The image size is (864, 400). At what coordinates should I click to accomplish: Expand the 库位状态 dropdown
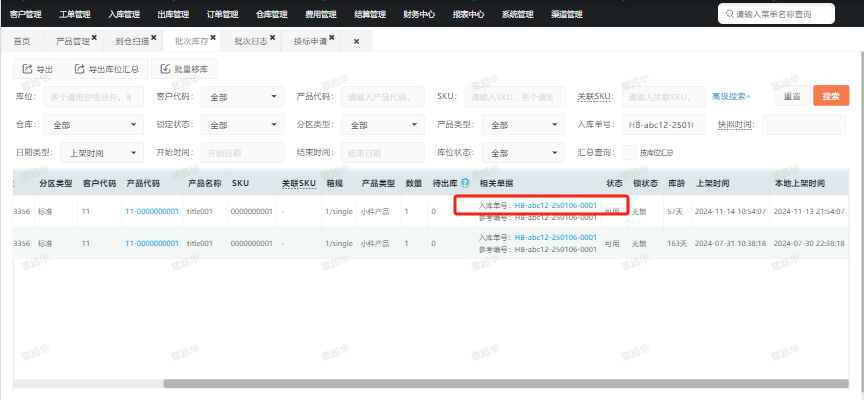pyautogui.click(x=523, y=153)
